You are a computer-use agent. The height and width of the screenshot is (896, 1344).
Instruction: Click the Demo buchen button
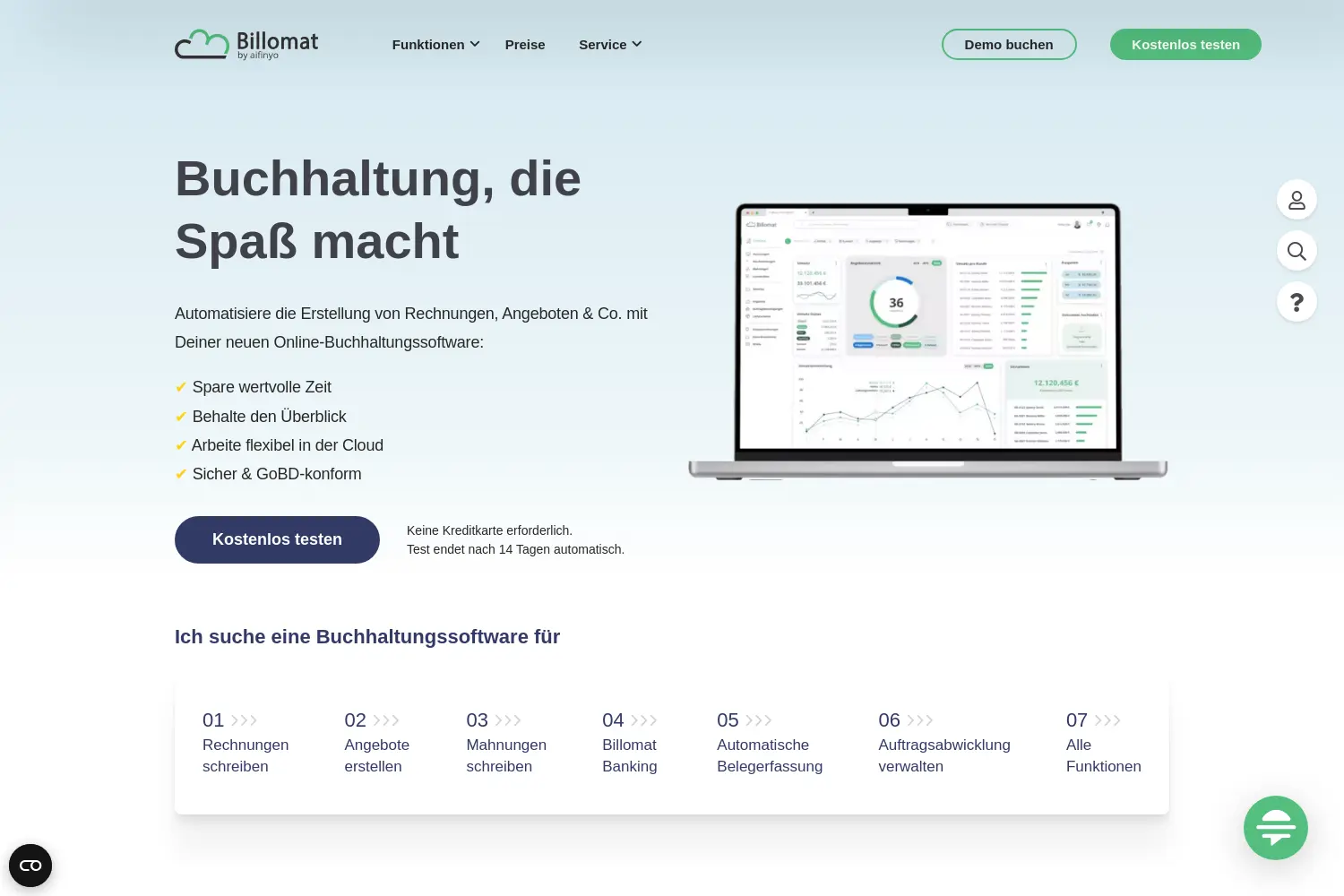pos(1009,45)
